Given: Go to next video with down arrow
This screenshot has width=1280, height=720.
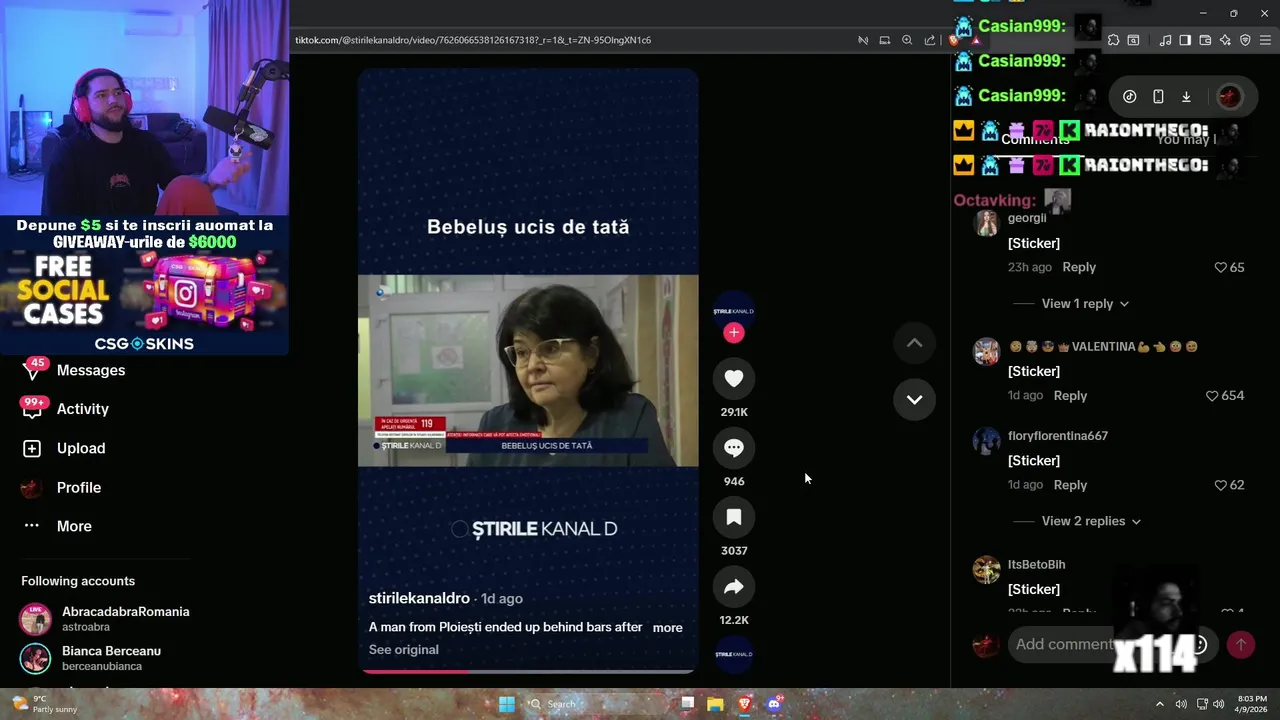Looking at the screenshot, I should 914,399.
